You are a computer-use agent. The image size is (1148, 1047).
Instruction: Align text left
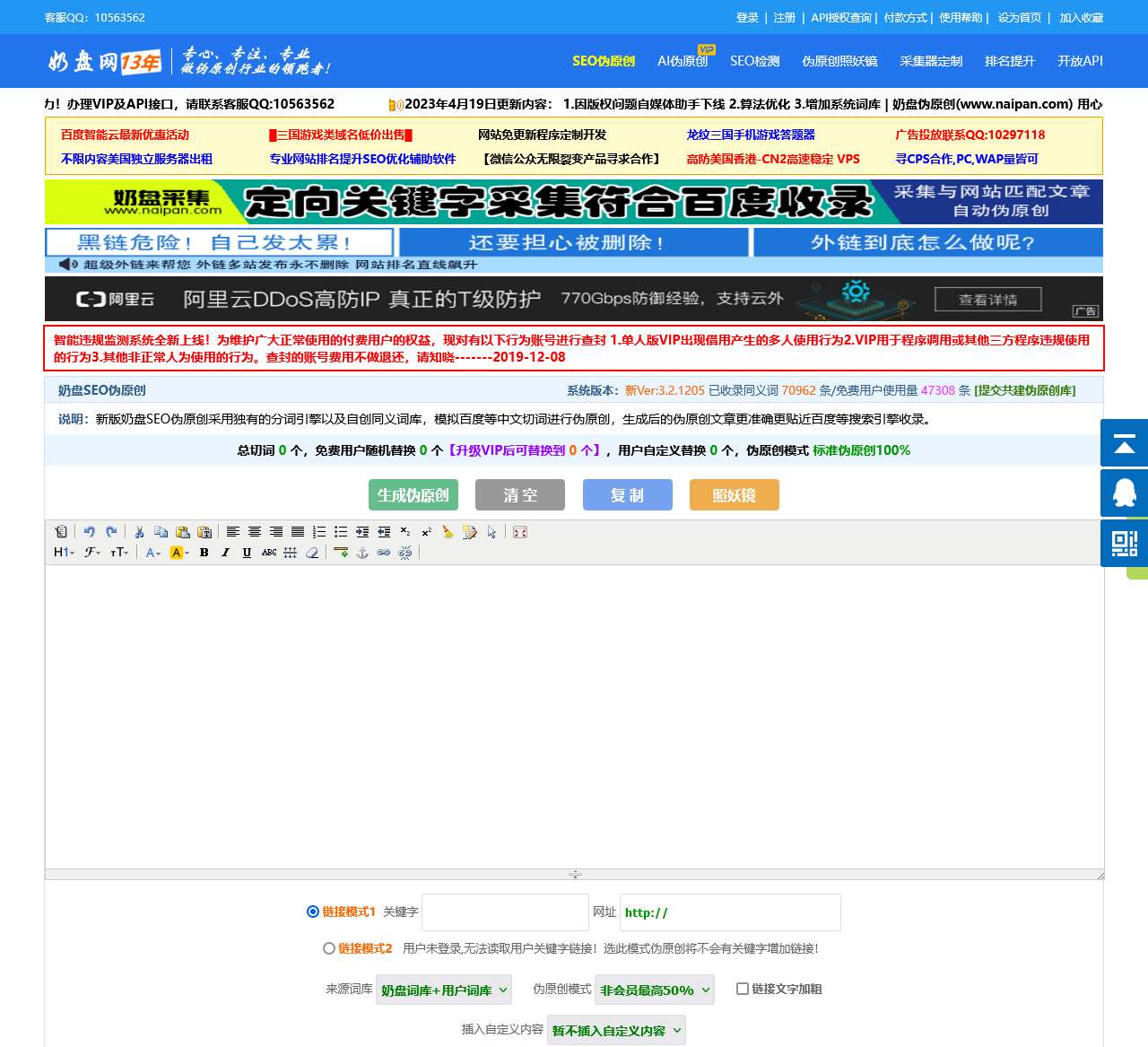point(233,532)
